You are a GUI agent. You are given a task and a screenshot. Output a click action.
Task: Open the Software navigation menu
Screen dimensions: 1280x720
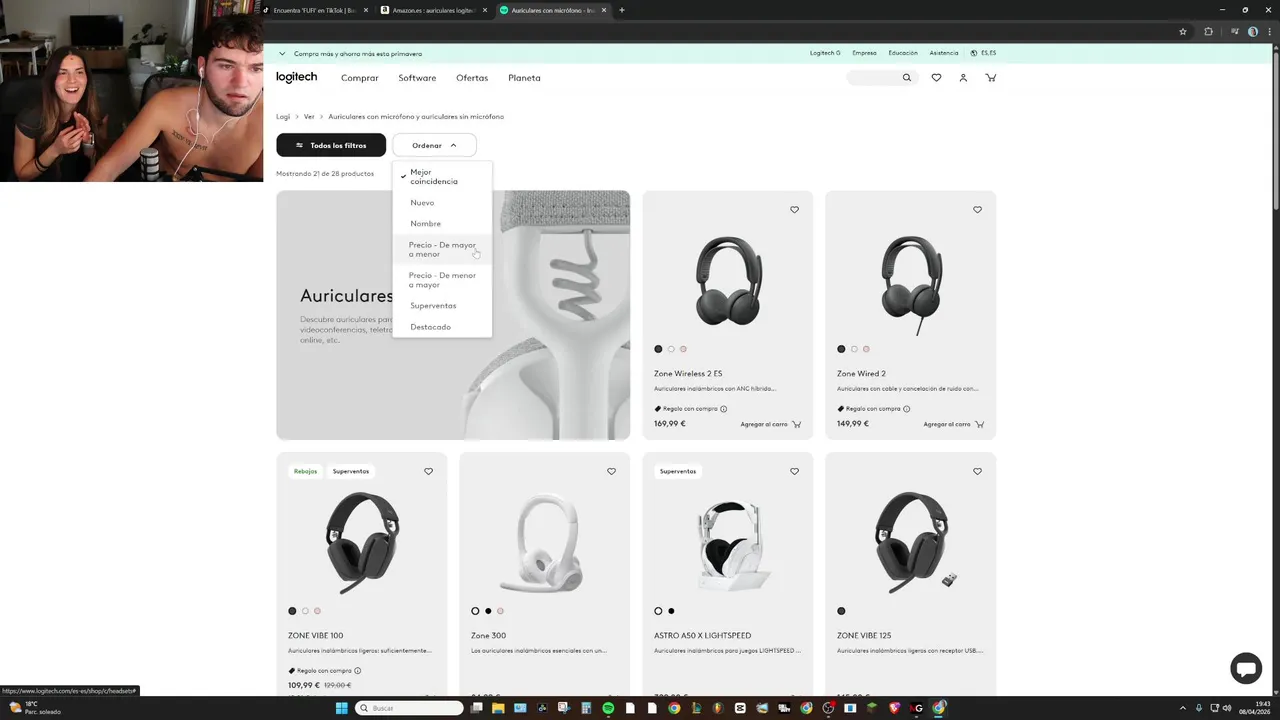pos(417,78)
